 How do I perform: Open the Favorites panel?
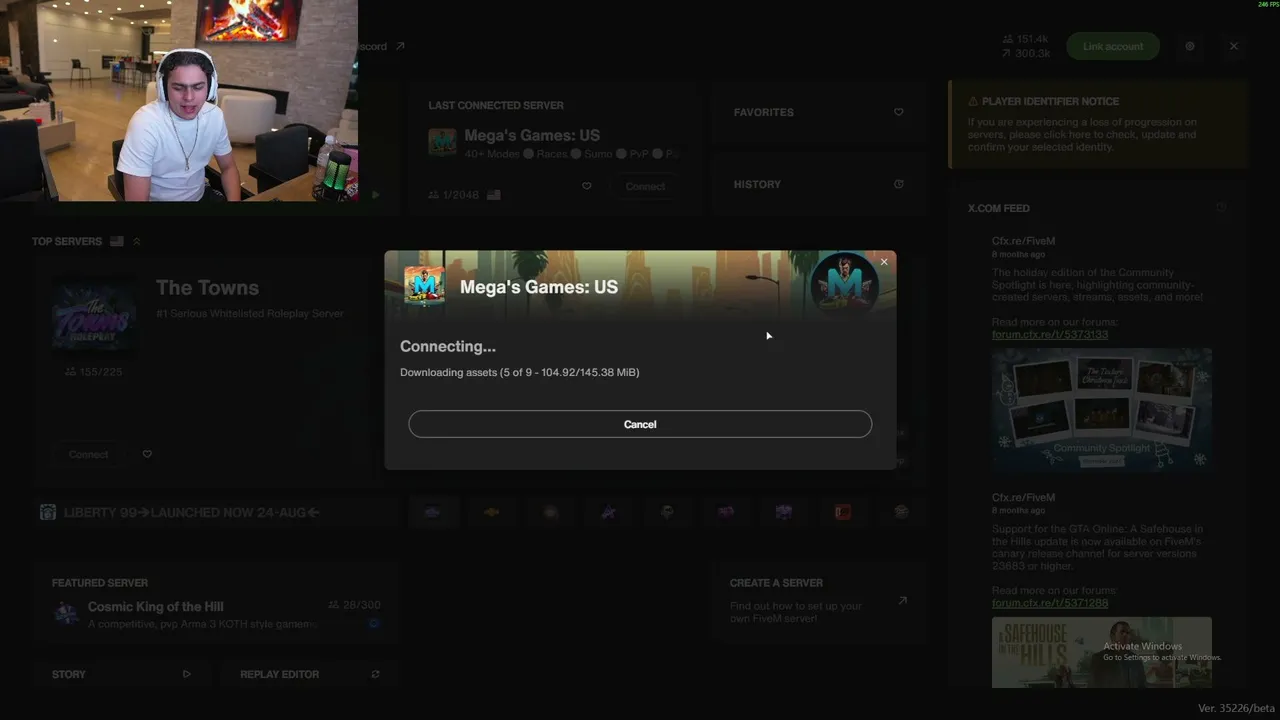(819, 113)
